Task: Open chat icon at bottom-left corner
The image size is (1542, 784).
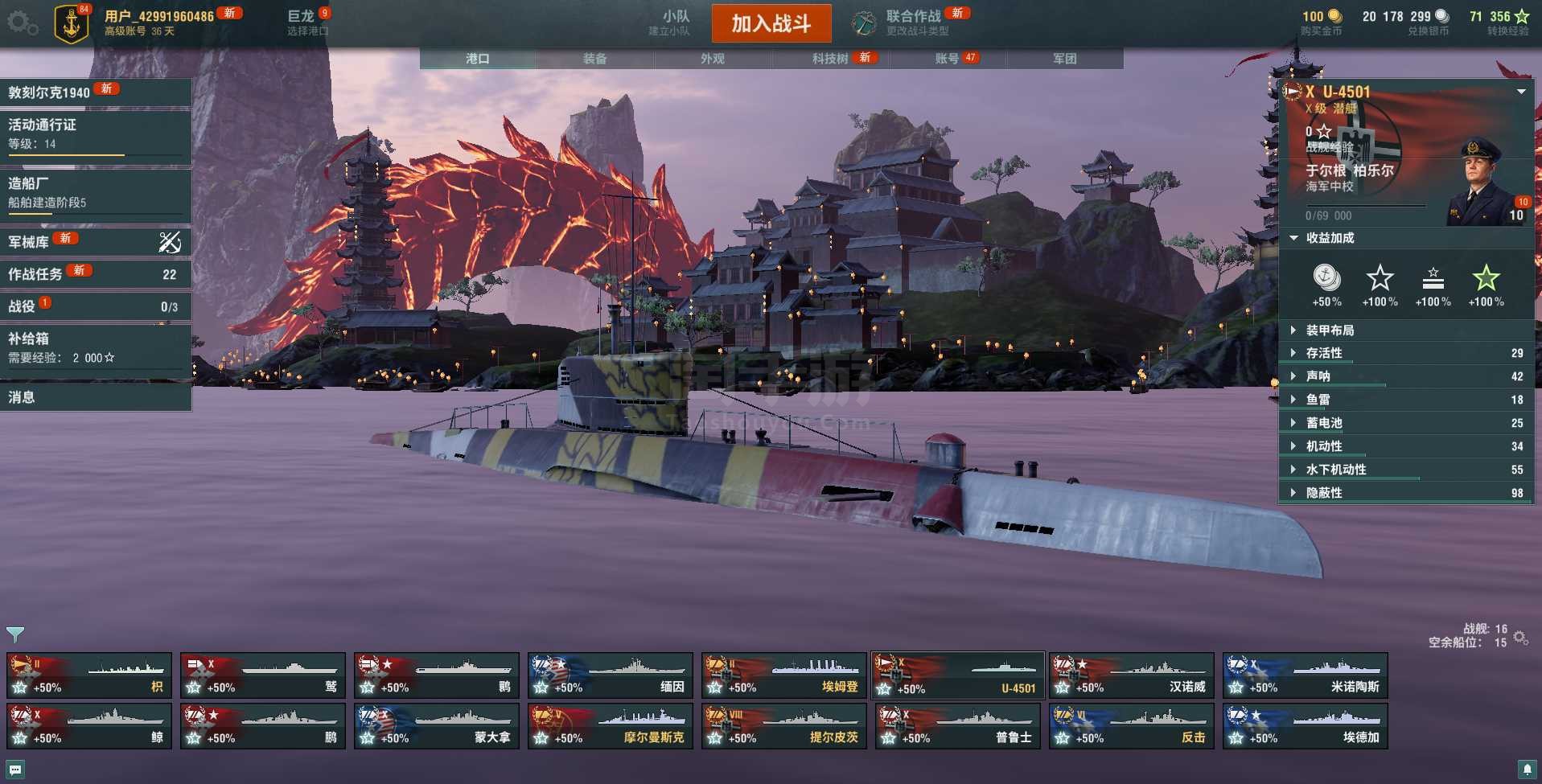Action: click(x=15, y=769)
